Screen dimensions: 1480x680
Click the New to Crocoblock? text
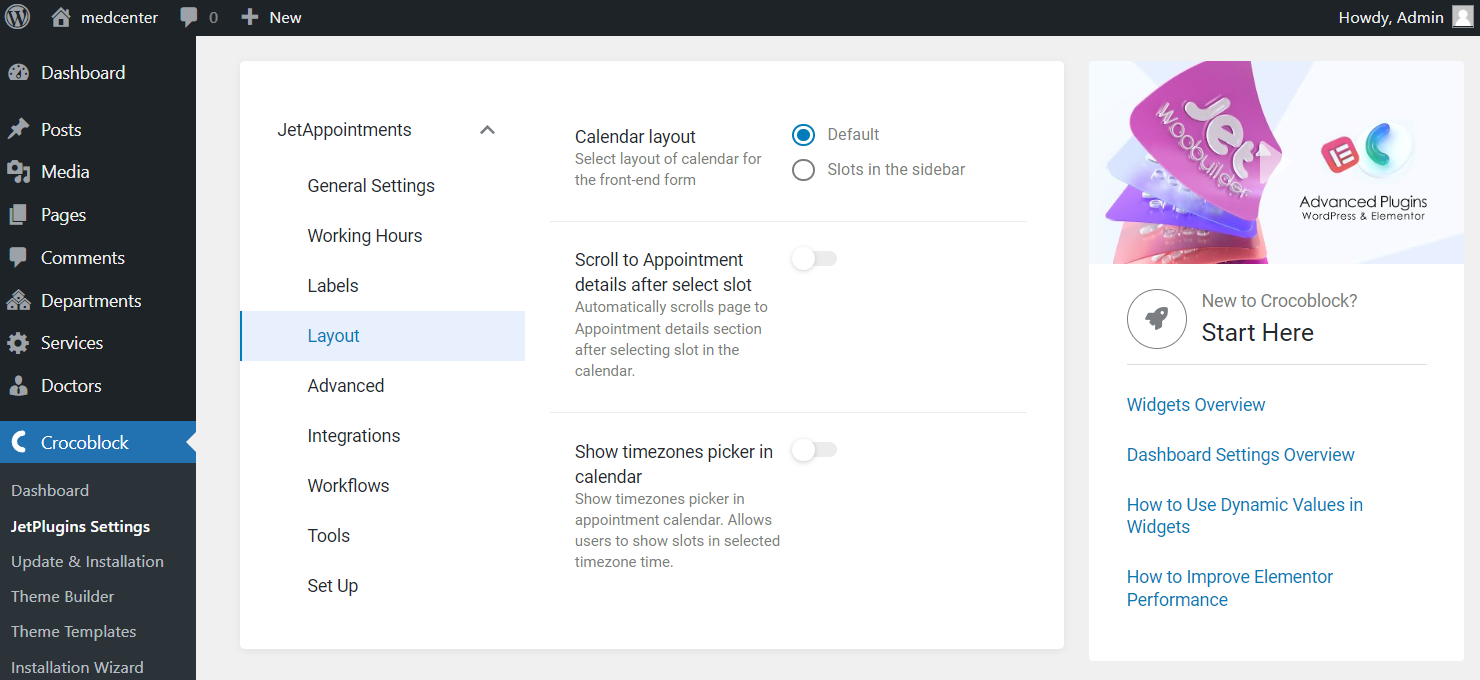(1279, 301)
